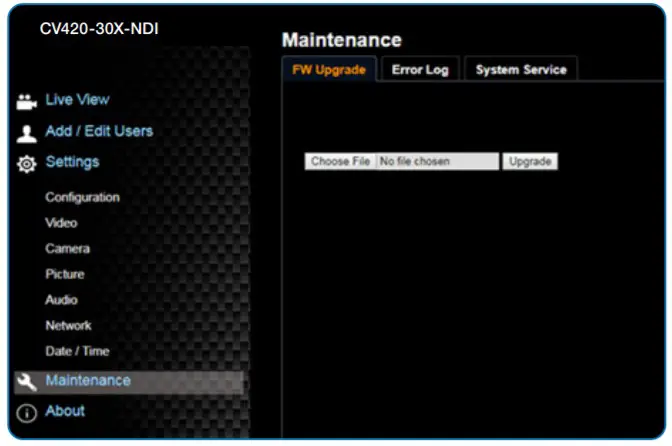This screenshot has height=446, width=672.
Task: Switch to the FW Upgrade tab
Action: pos(329,69)
